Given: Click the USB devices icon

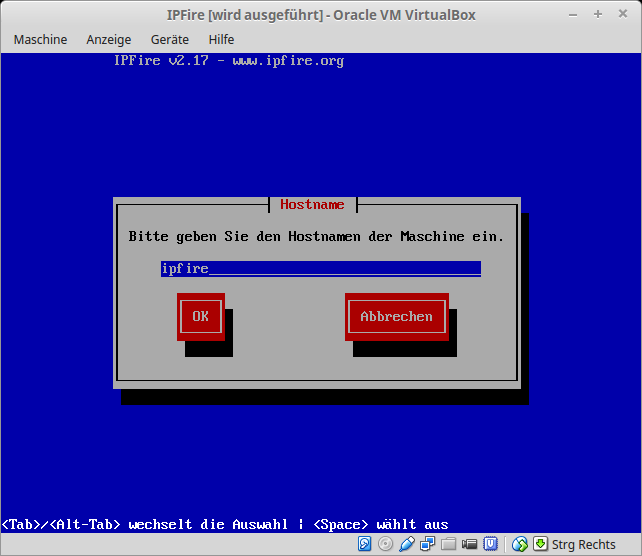Looking at the screenshot, I should [x=407, y=544].
